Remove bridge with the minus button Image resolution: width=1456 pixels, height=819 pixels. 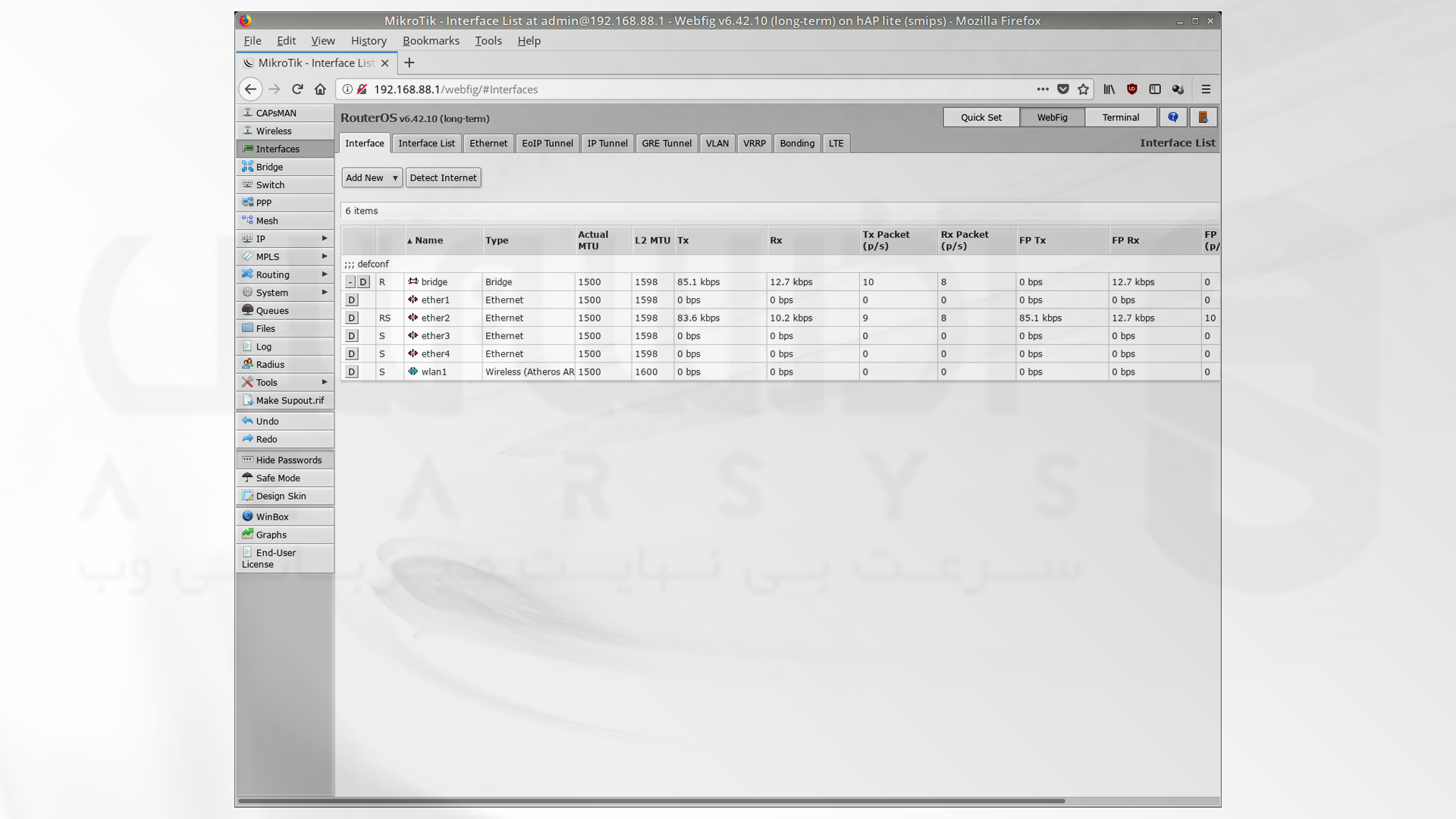point(350,282)
